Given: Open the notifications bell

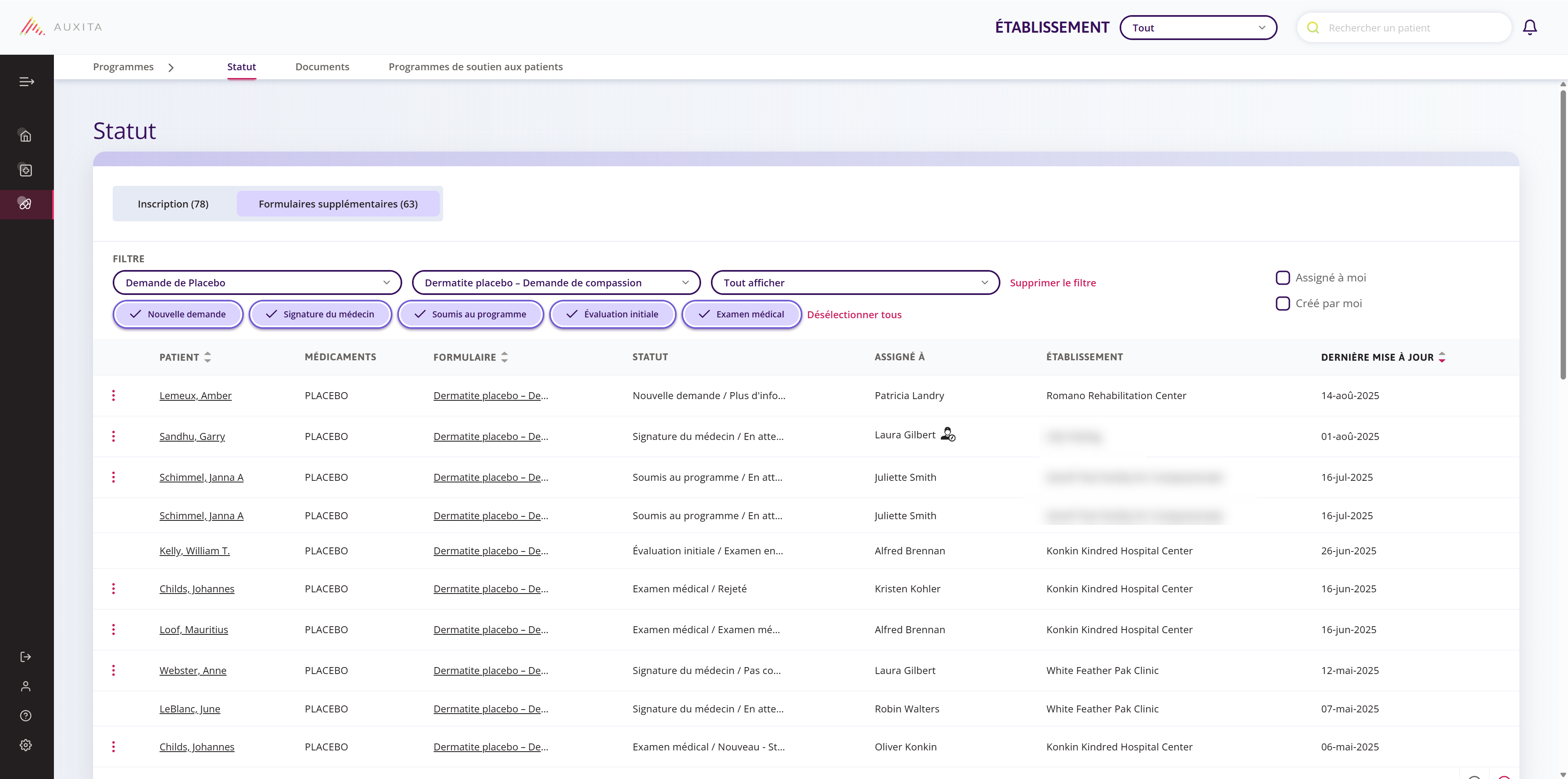Looking at the screenshot, I should coord(1530,27).
